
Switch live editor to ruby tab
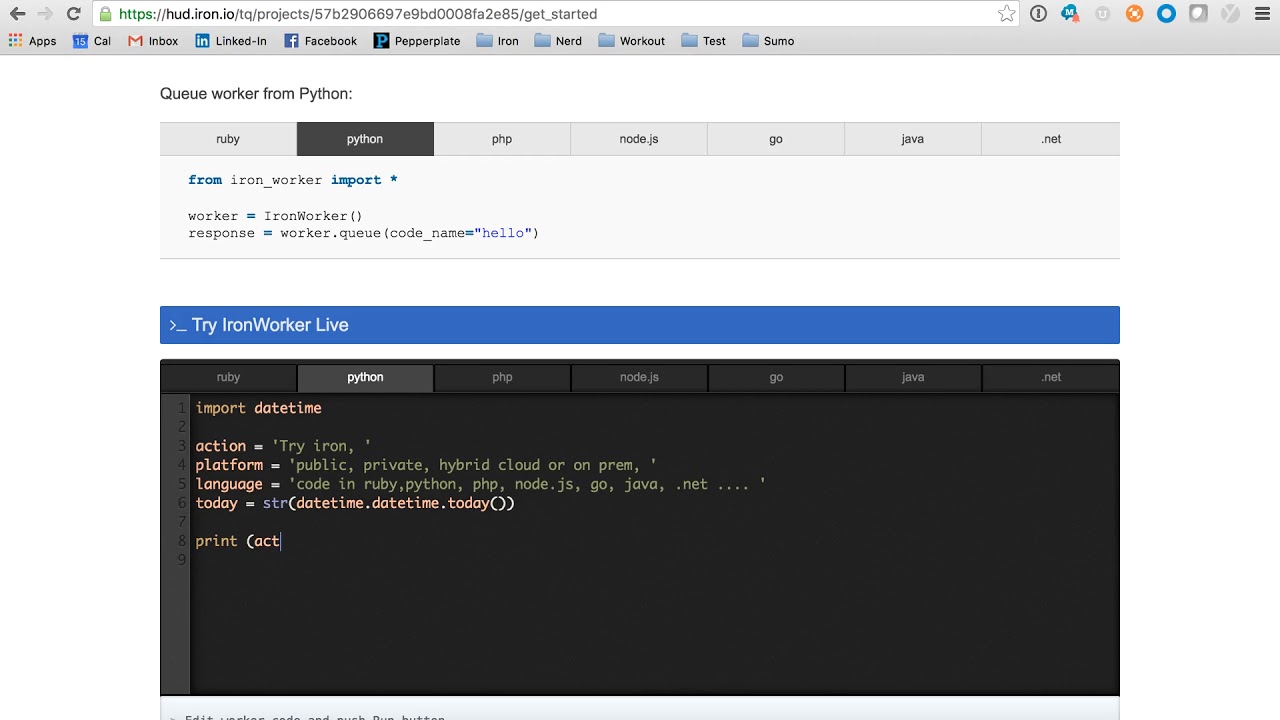click(x=228, y=377)
